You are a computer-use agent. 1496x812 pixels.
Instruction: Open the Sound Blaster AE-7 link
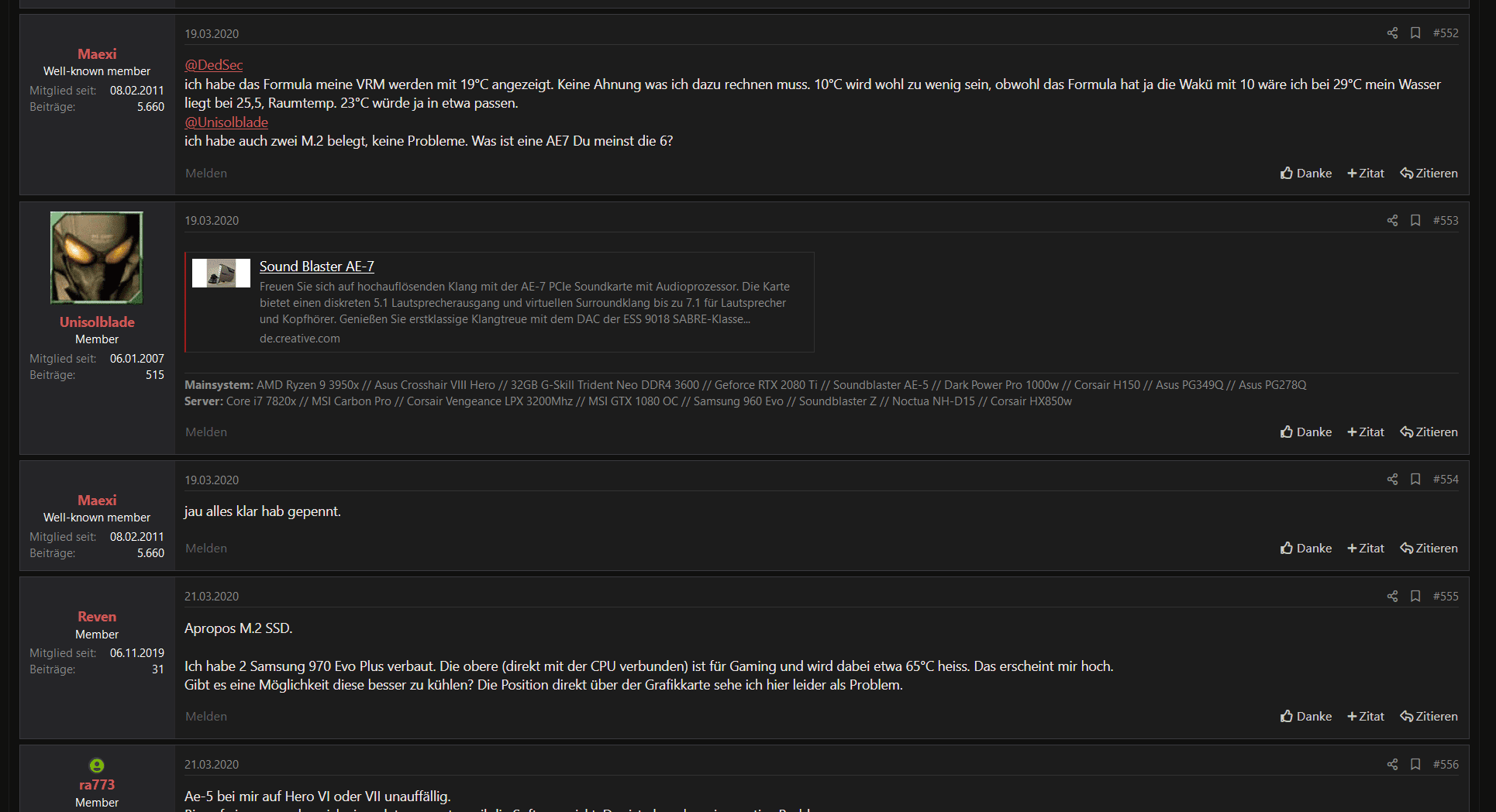316,267
